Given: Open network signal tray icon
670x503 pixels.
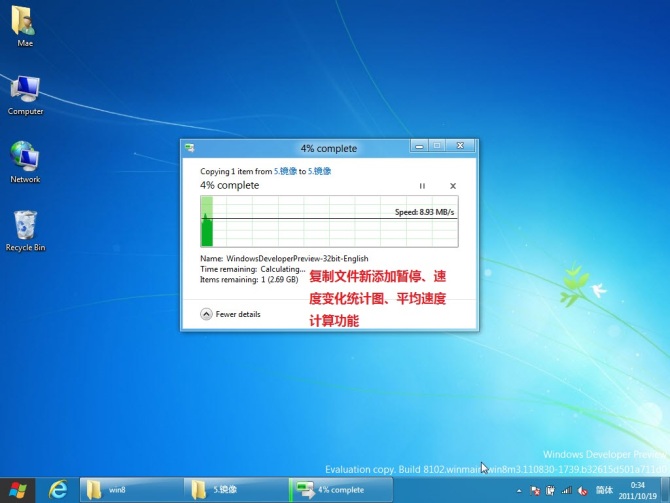Looking at the screenshot, I should [567, 491].
